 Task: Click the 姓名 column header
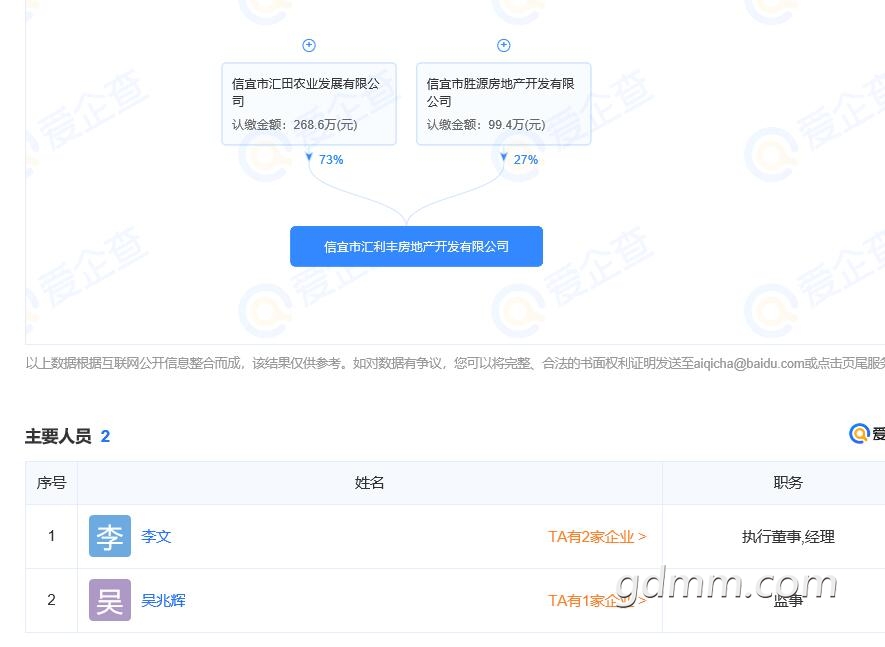369,483
